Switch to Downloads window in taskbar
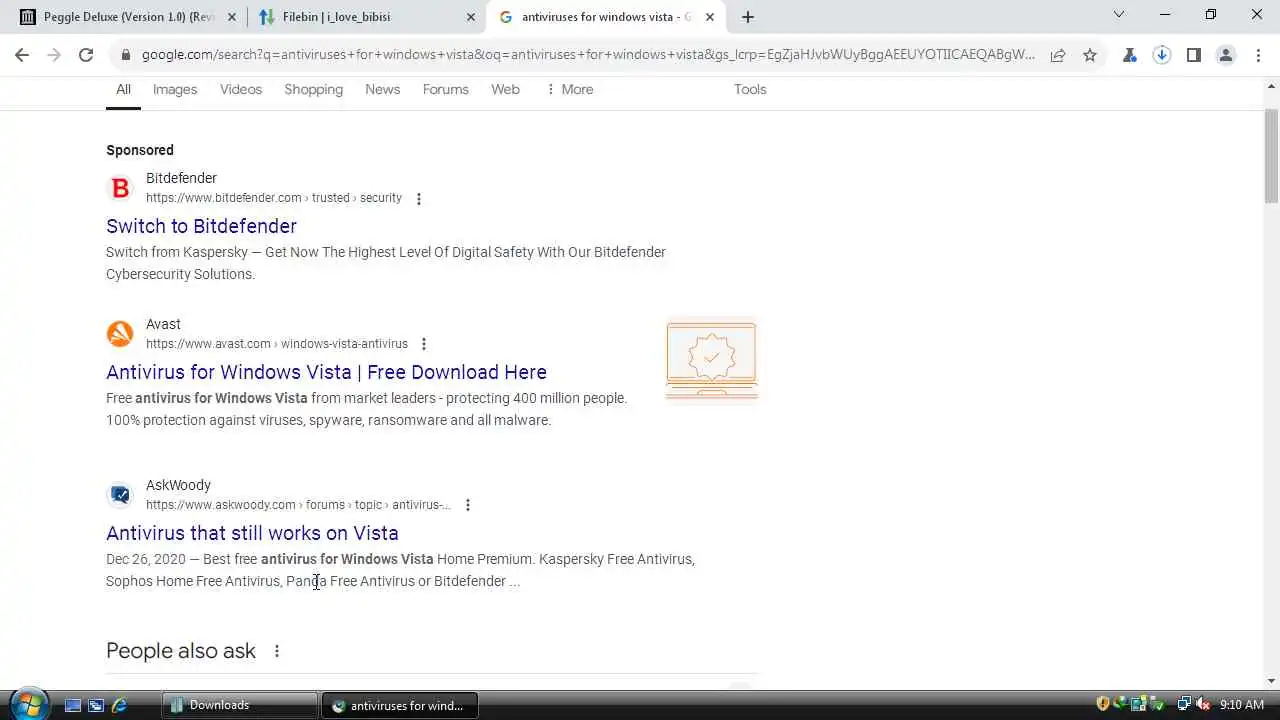The image size is (1280, 720). 240,705
